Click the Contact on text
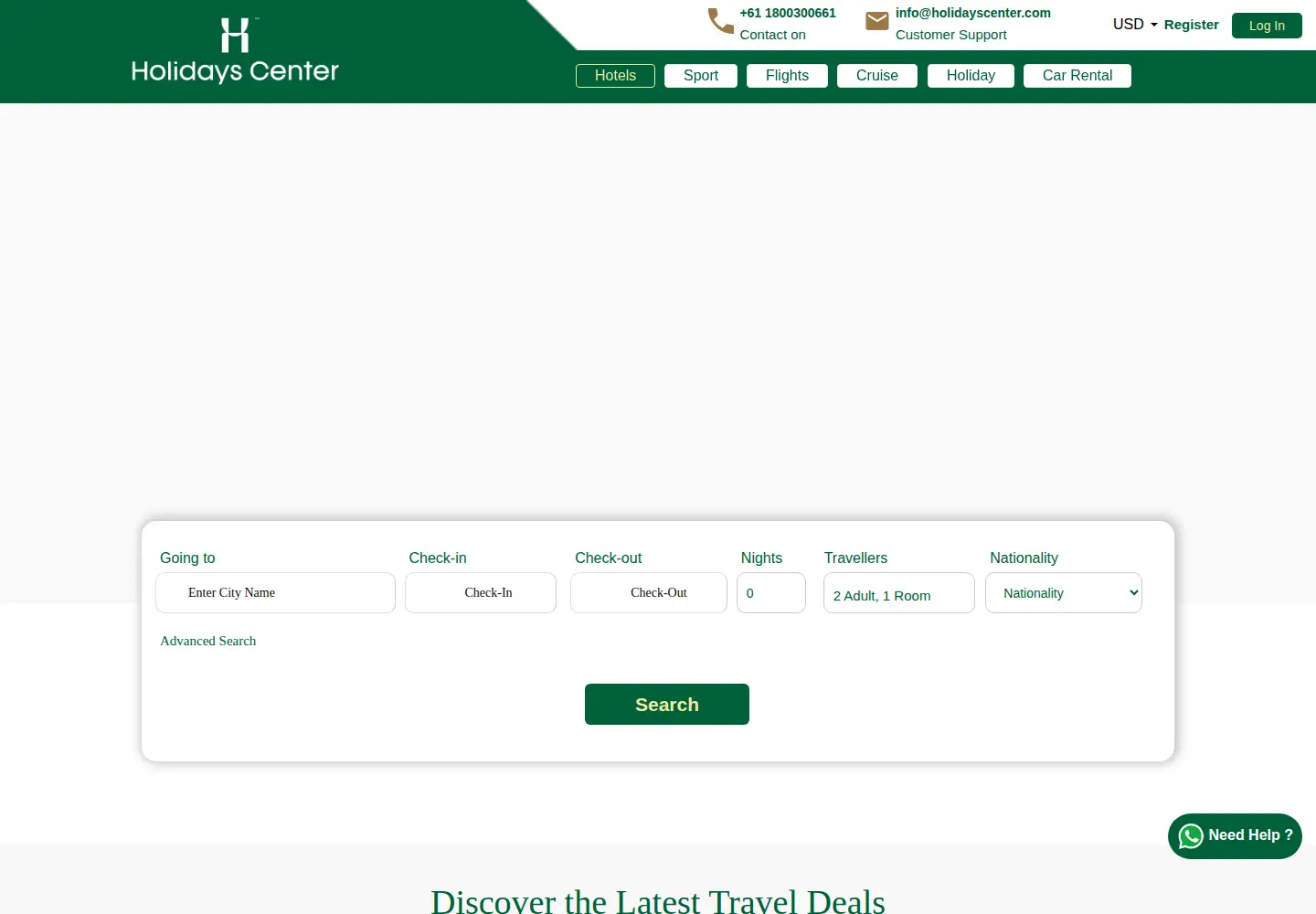1316x914 pixels. (x=773, y=35)
